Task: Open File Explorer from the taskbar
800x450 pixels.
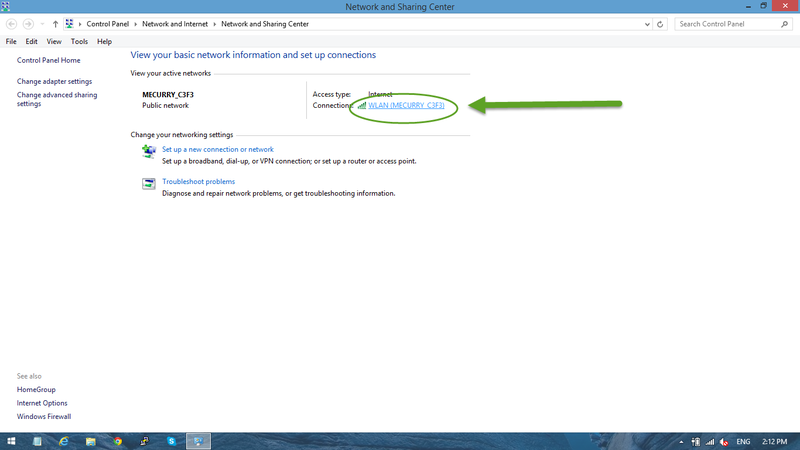Action: pyautogui.click(x=90, y=441)
